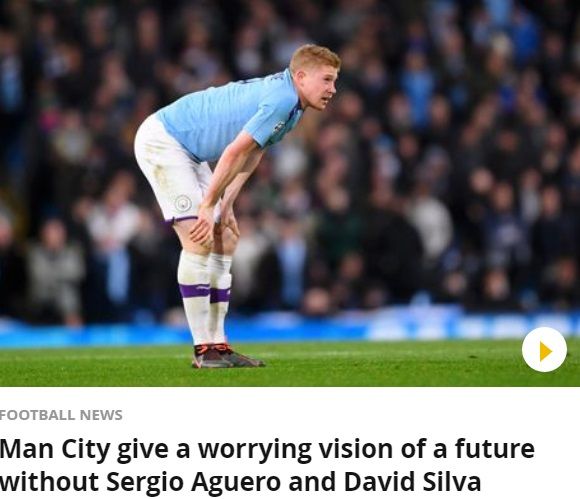Click the word future in the headline
Screen dimensions: 580x499
[x=495, y=448]
